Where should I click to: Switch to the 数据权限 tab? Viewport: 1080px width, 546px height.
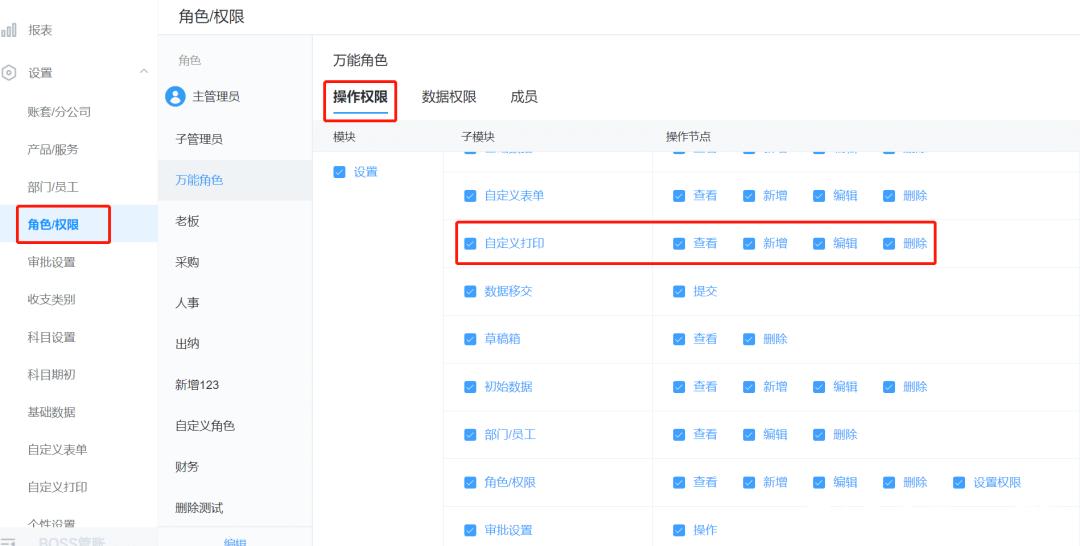[x=449, y=97]
